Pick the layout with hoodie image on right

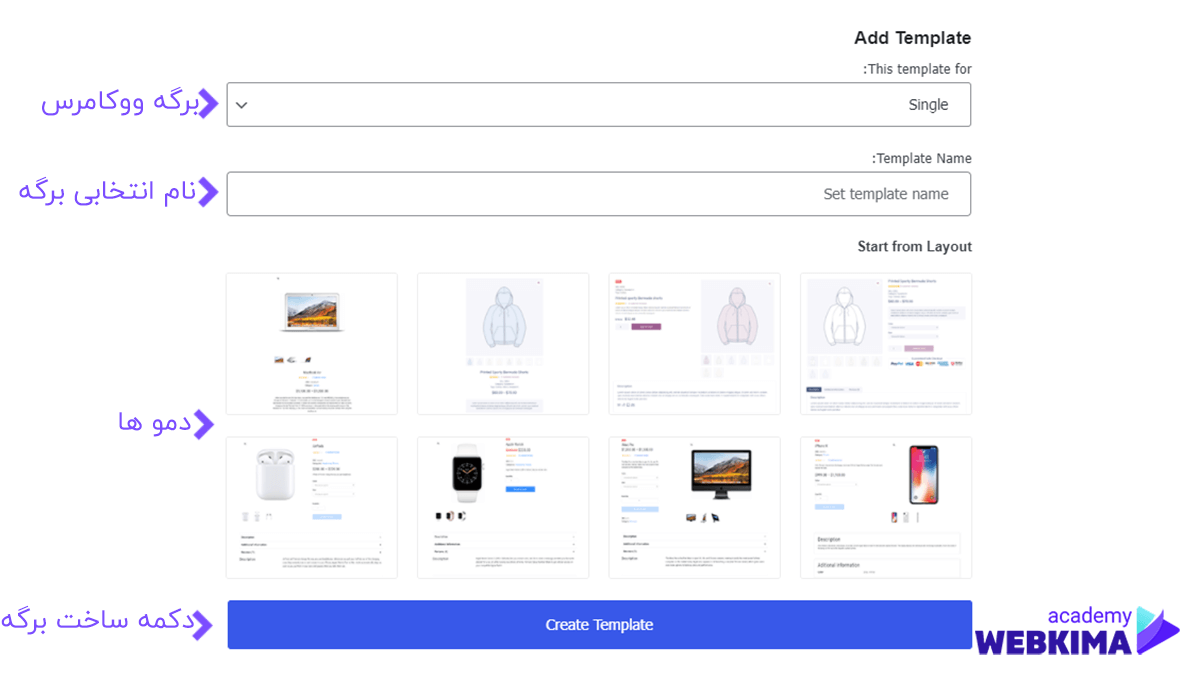[x=694, y=344]
